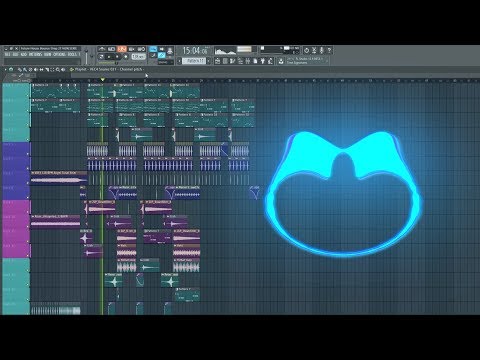Select previous pattern with left arrow

(x=179, y=61)
